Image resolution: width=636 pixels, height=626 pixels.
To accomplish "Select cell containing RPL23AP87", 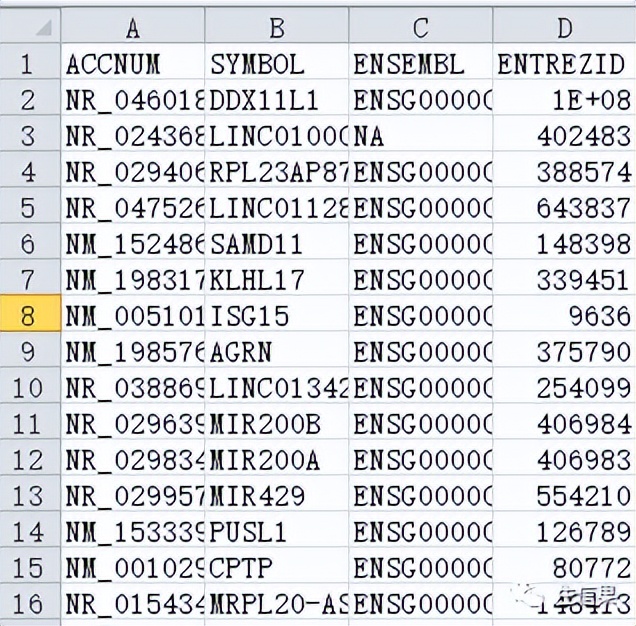I will coord(277,169).
